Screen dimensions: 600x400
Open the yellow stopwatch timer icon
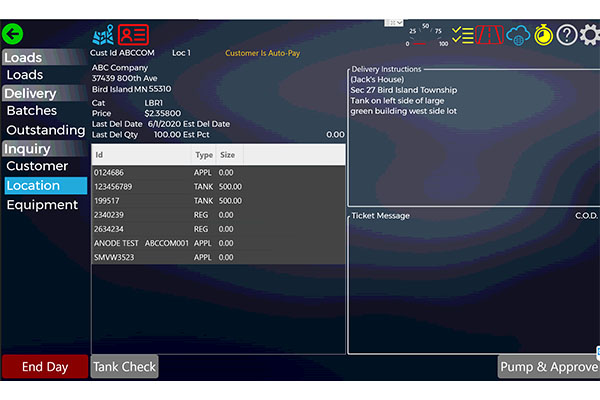click(542, 35)
